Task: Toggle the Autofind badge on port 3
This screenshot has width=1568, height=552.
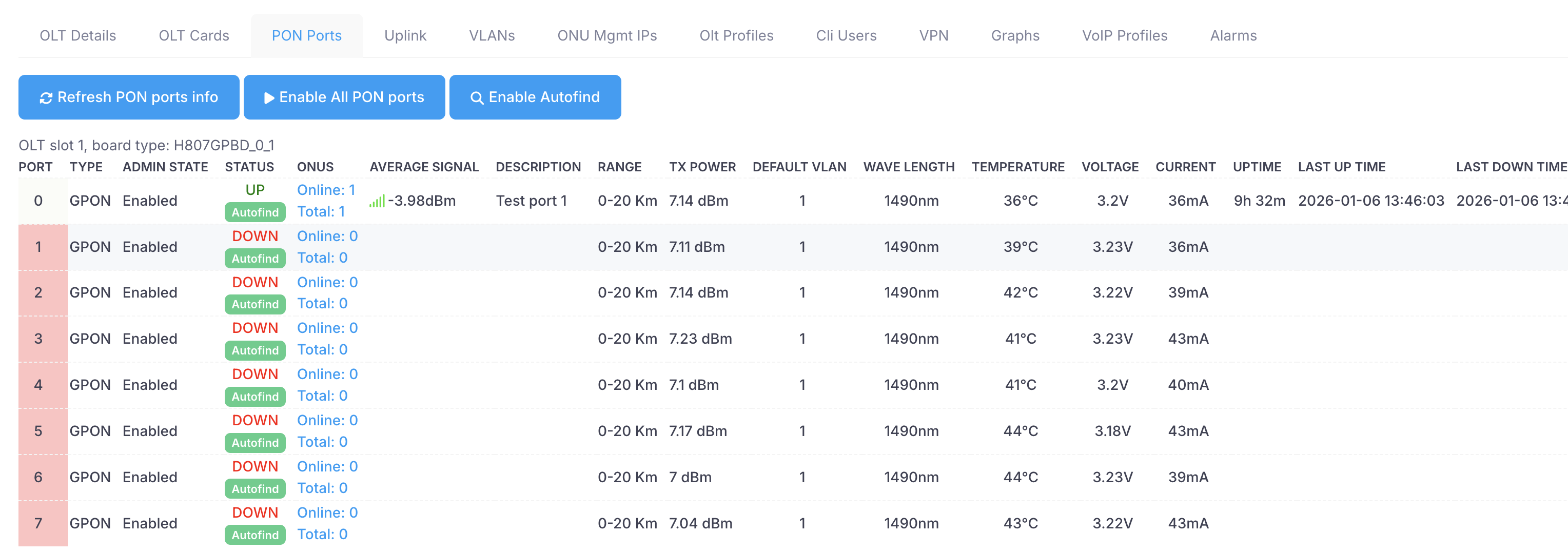Action: coord(254,350)
